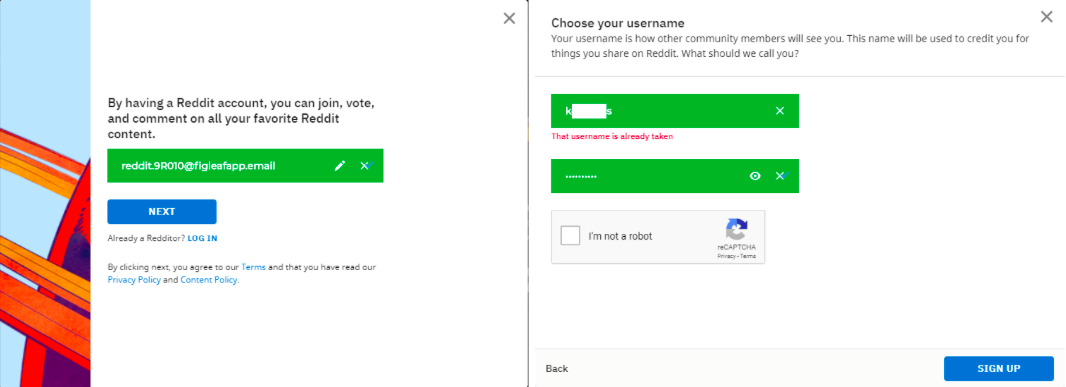Clear the password field with its X icon
The image size is (1066, 387).
(780, 176)
